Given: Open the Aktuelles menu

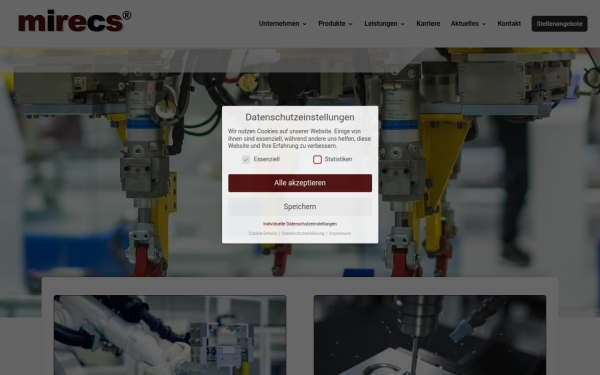Looking at the screenshot, I should [465, 24].
